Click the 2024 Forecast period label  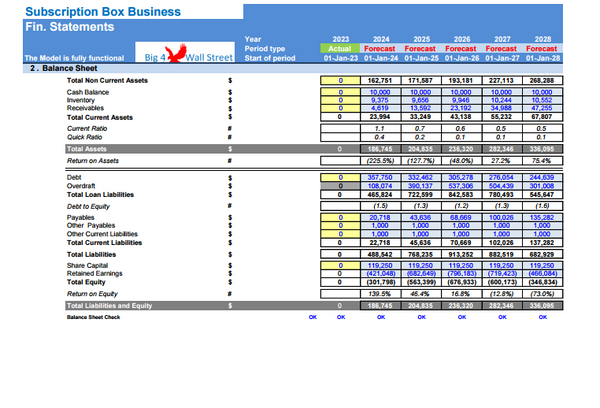[379, 49]
